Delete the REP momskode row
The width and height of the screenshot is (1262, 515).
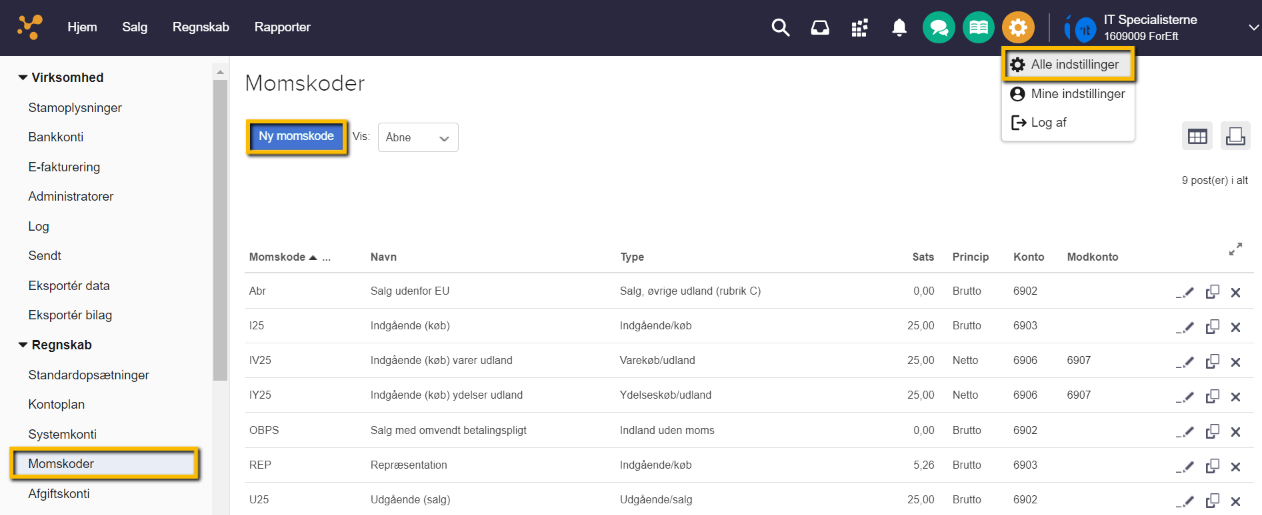[x=1235, y=466]
